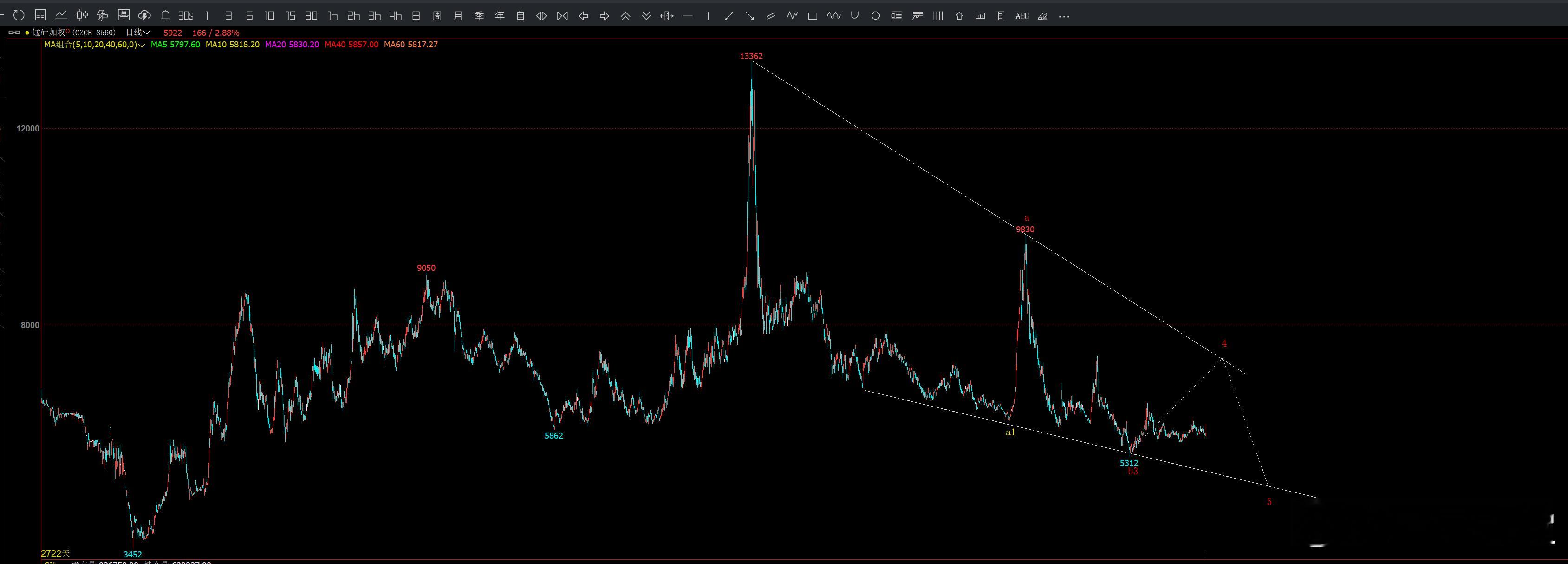This screenshot has height=564, width=1568.
Task: Select the eraser tool
Action: pos(1043,16)
